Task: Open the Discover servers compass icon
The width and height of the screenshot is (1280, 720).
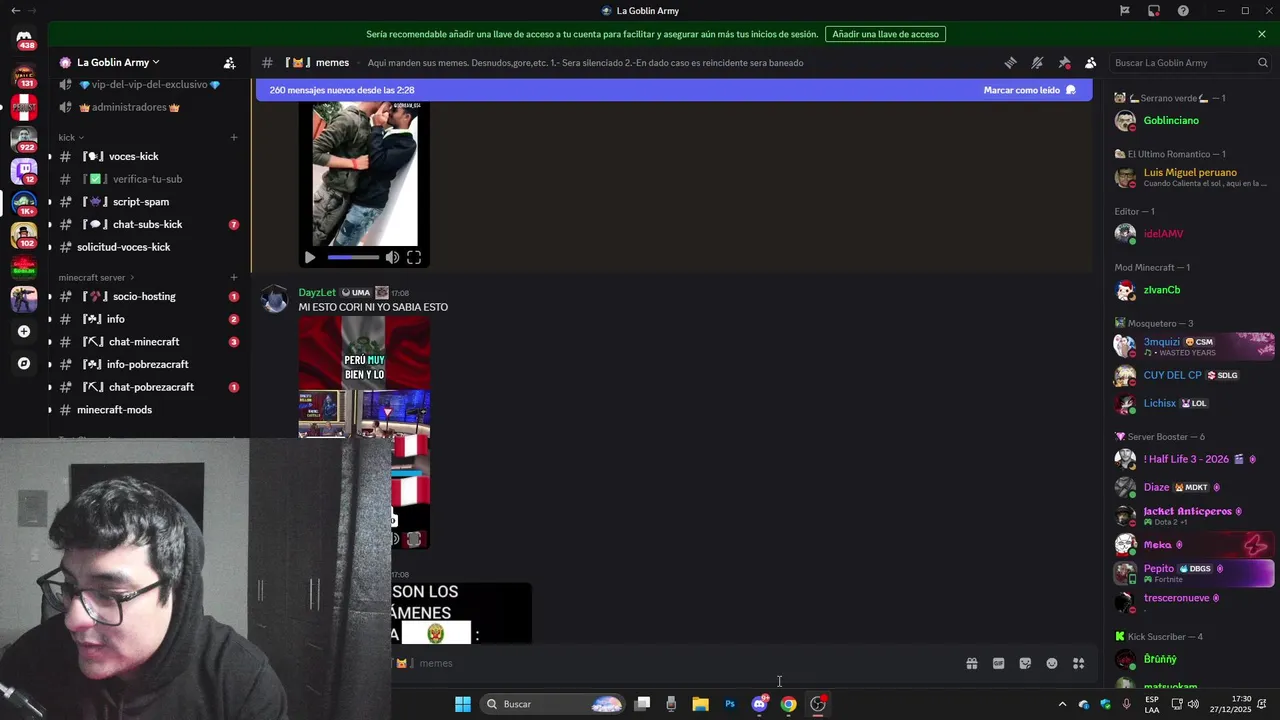Action: coord(24,364)
